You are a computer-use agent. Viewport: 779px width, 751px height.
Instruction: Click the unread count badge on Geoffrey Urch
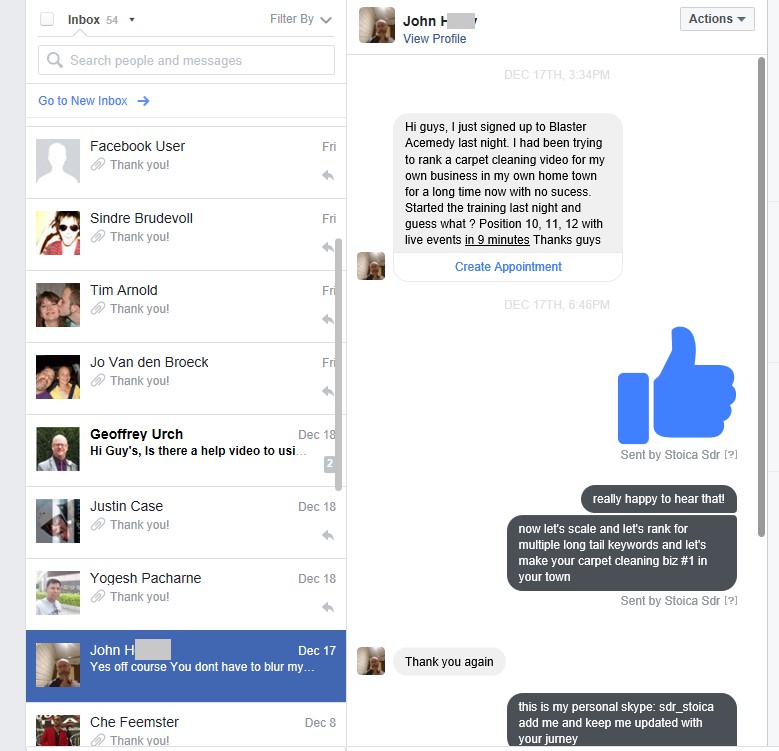[329, 463]
